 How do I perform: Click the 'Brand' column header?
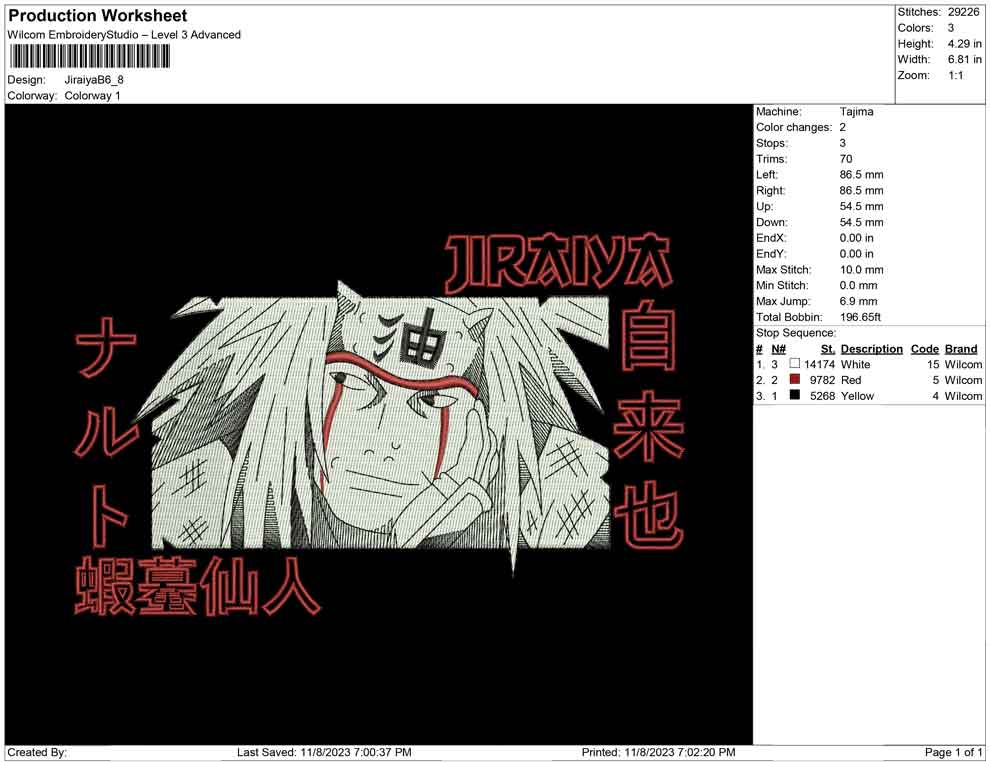961,349
